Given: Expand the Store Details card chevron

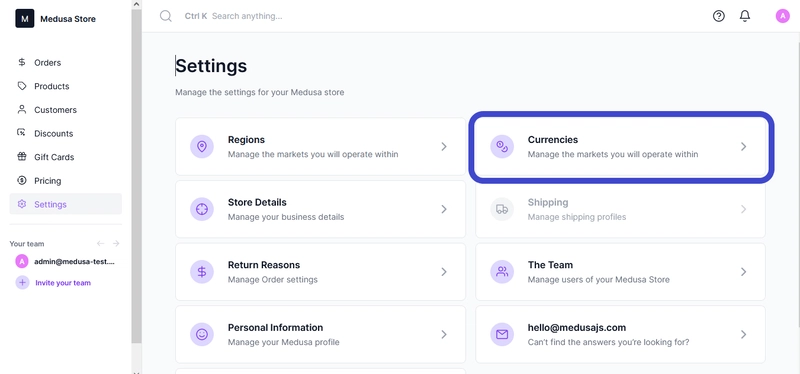Looking at the screenshot, I should 444,209.
